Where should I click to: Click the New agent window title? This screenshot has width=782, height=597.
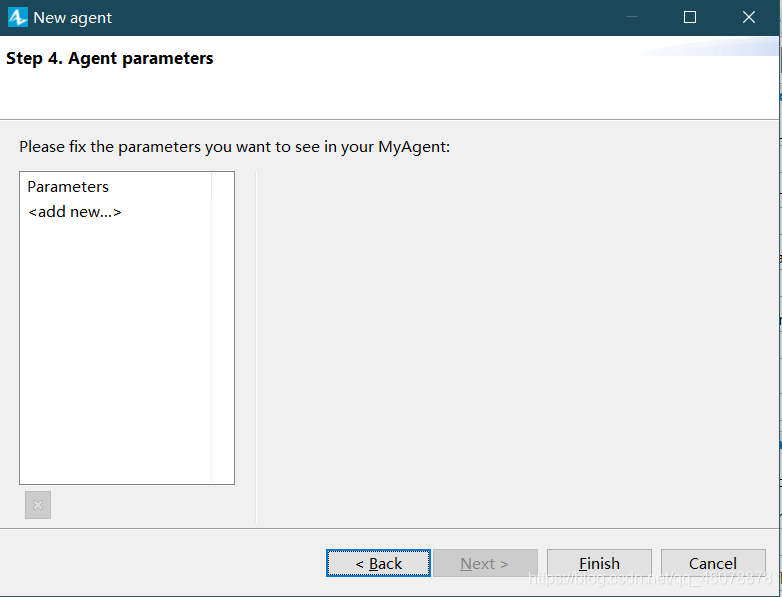[x=72, y=18]
